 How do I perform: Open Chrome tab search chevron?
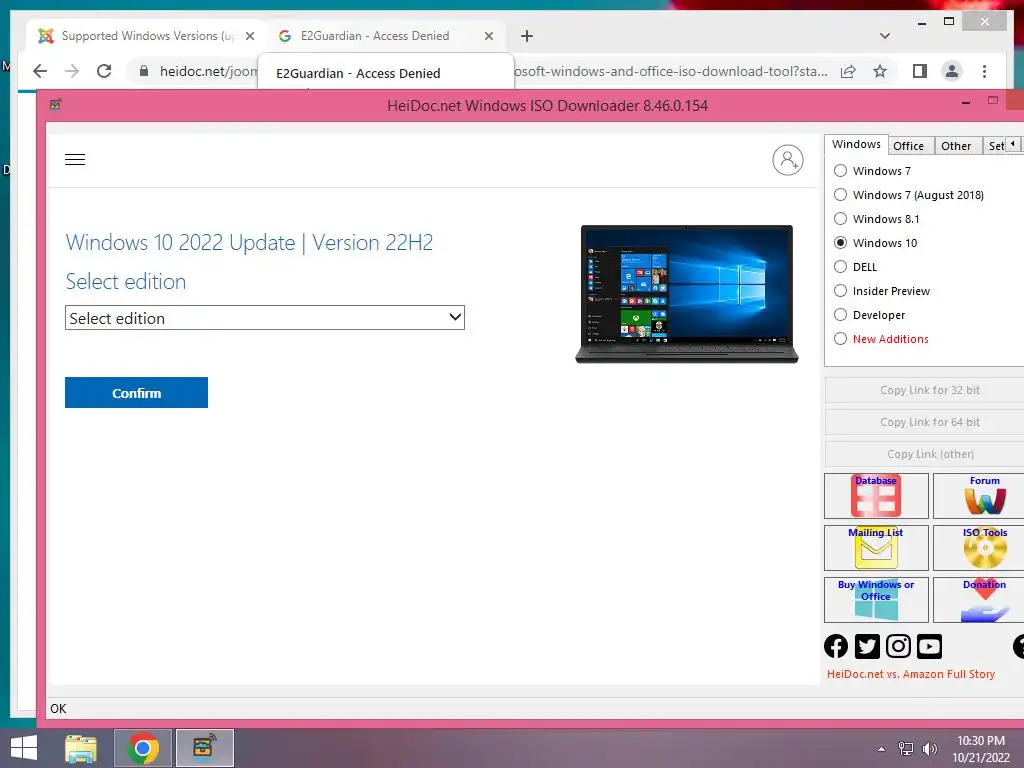click(x=884, y=36)
